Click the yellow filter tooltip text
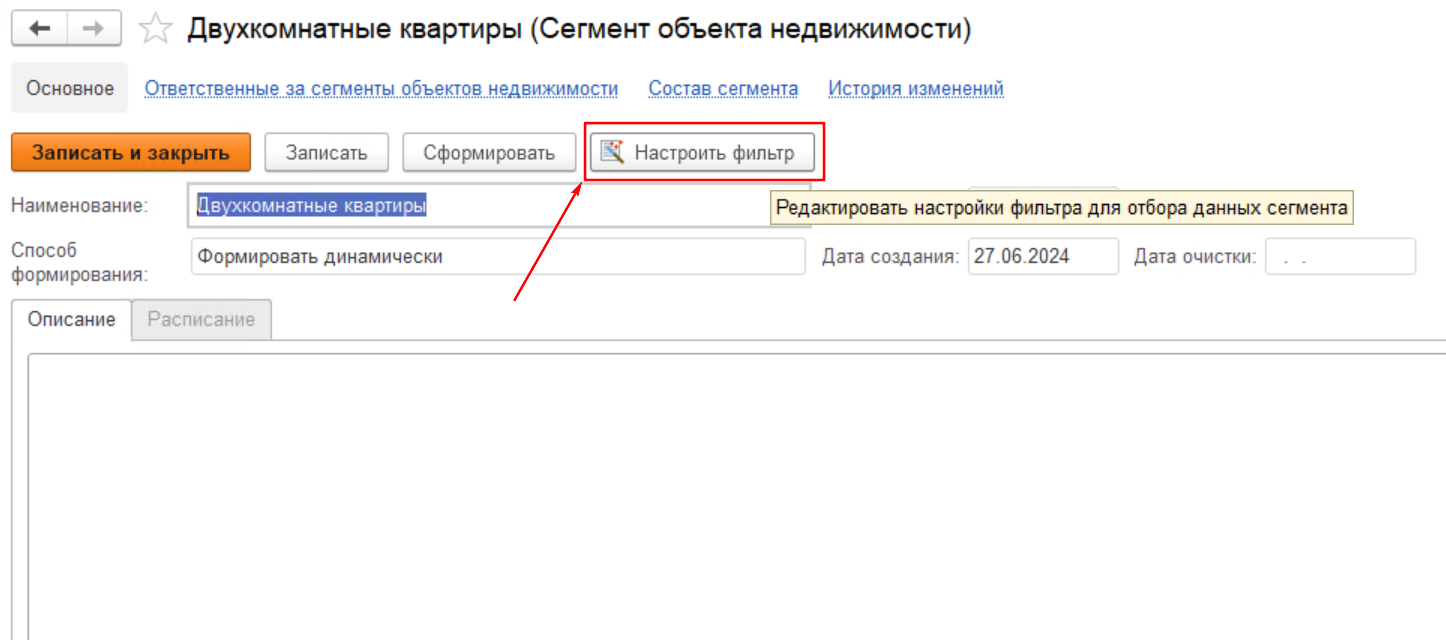Screen dimensions: 1446x640 click(x=1061, y=208)
